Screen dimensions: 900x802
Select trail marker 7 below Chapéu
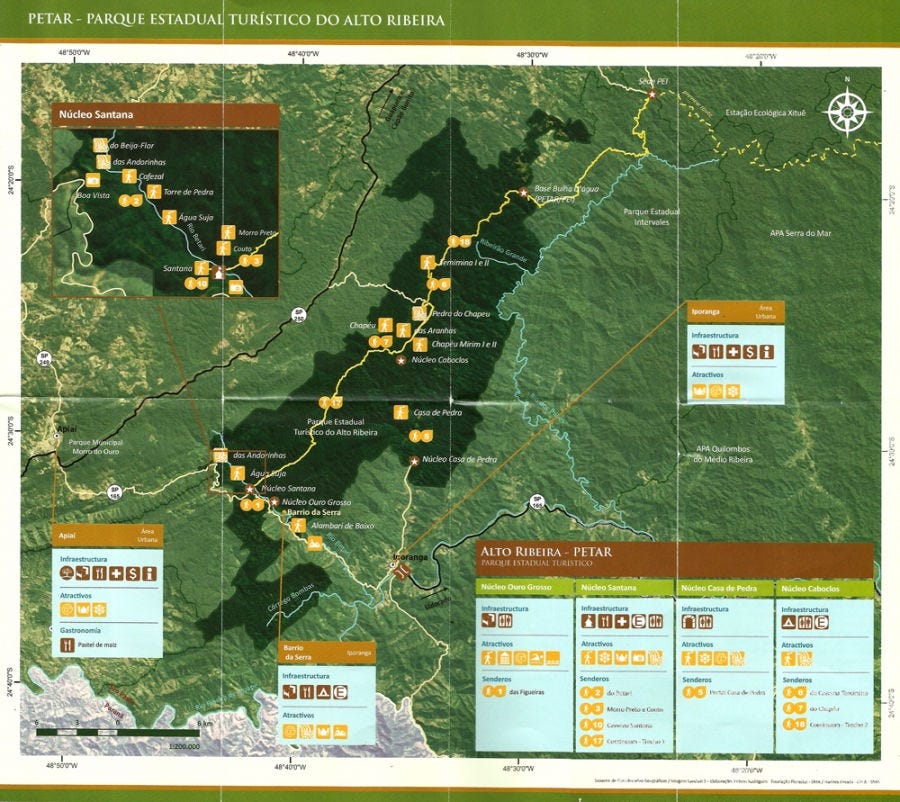[380, 342]
